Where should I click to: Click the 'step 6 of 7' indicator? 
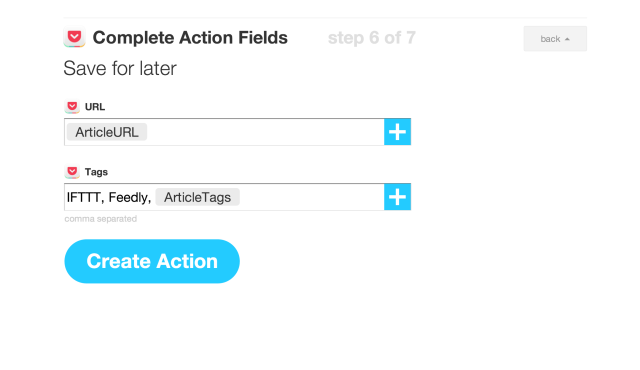[372, 38]
